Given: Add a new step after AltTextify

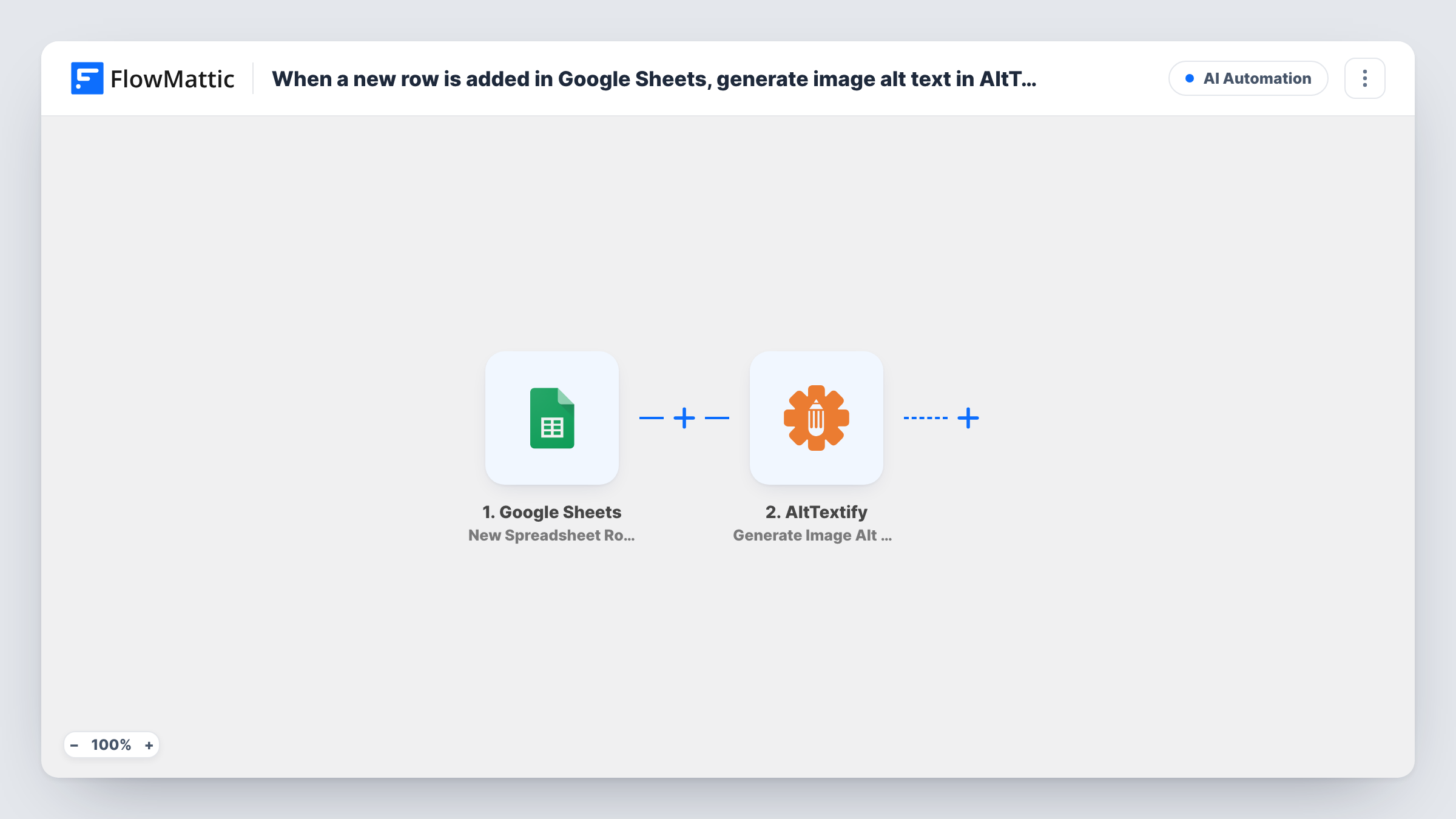Looking at the screenshot, I should (x=968, y=418).
